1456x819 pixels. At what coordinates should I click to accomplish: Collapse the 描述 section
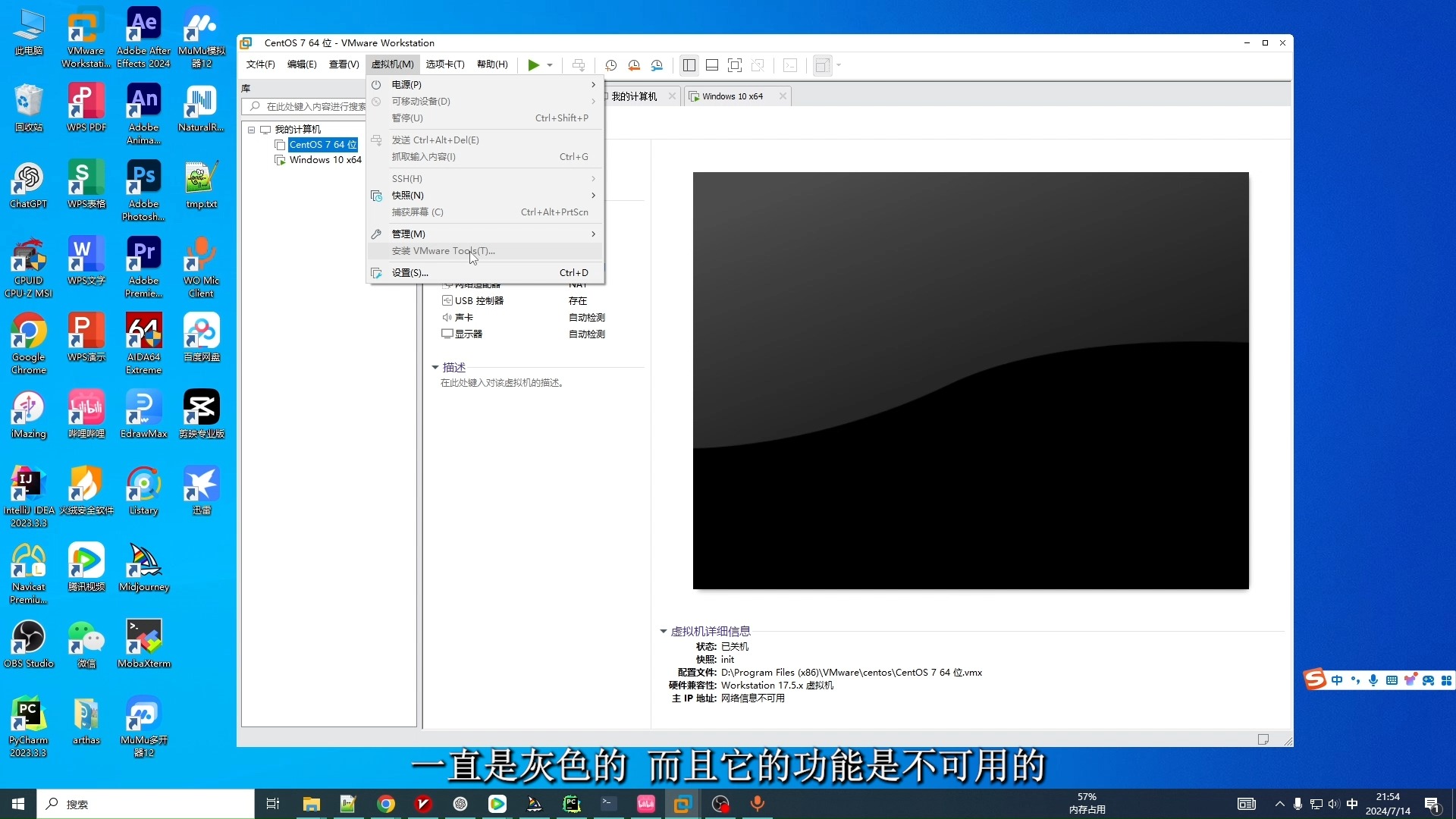tap(435, 368)
